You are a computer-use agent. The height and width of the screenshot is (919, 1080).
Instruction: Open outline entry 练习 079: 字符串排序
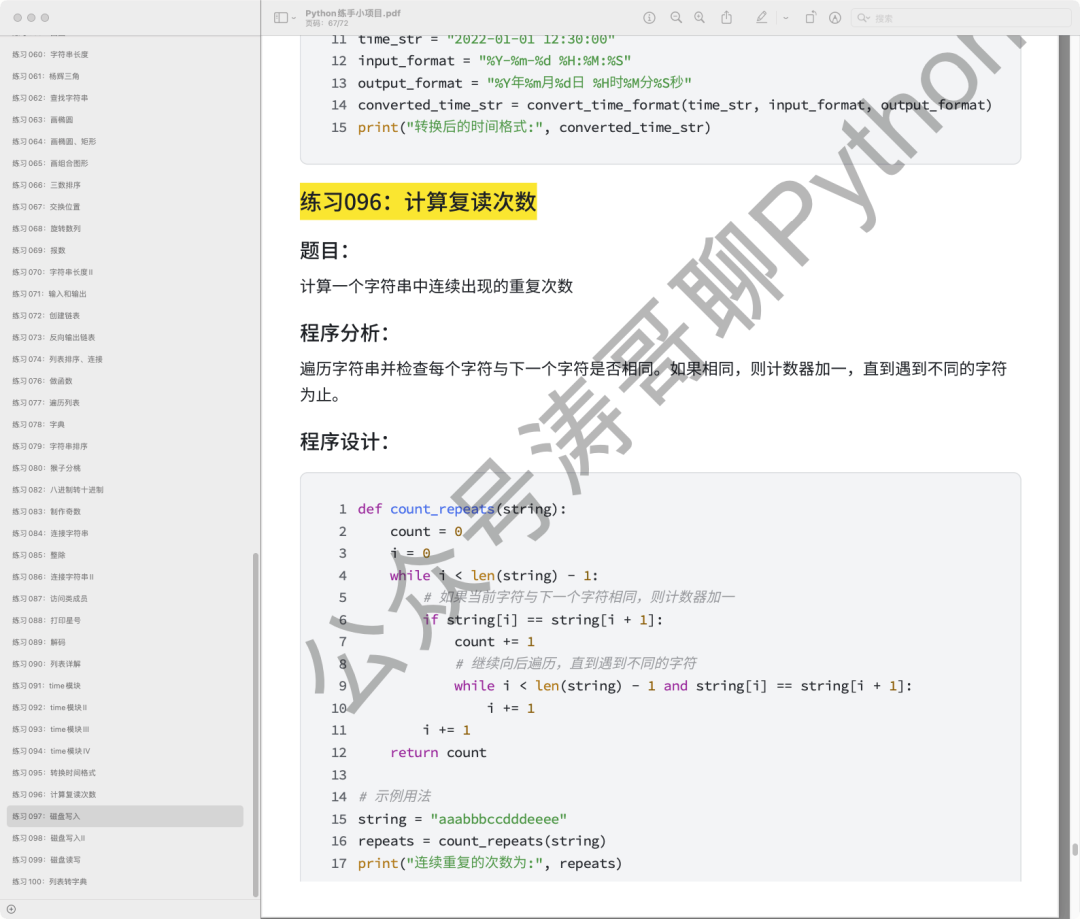click(50, 447)
